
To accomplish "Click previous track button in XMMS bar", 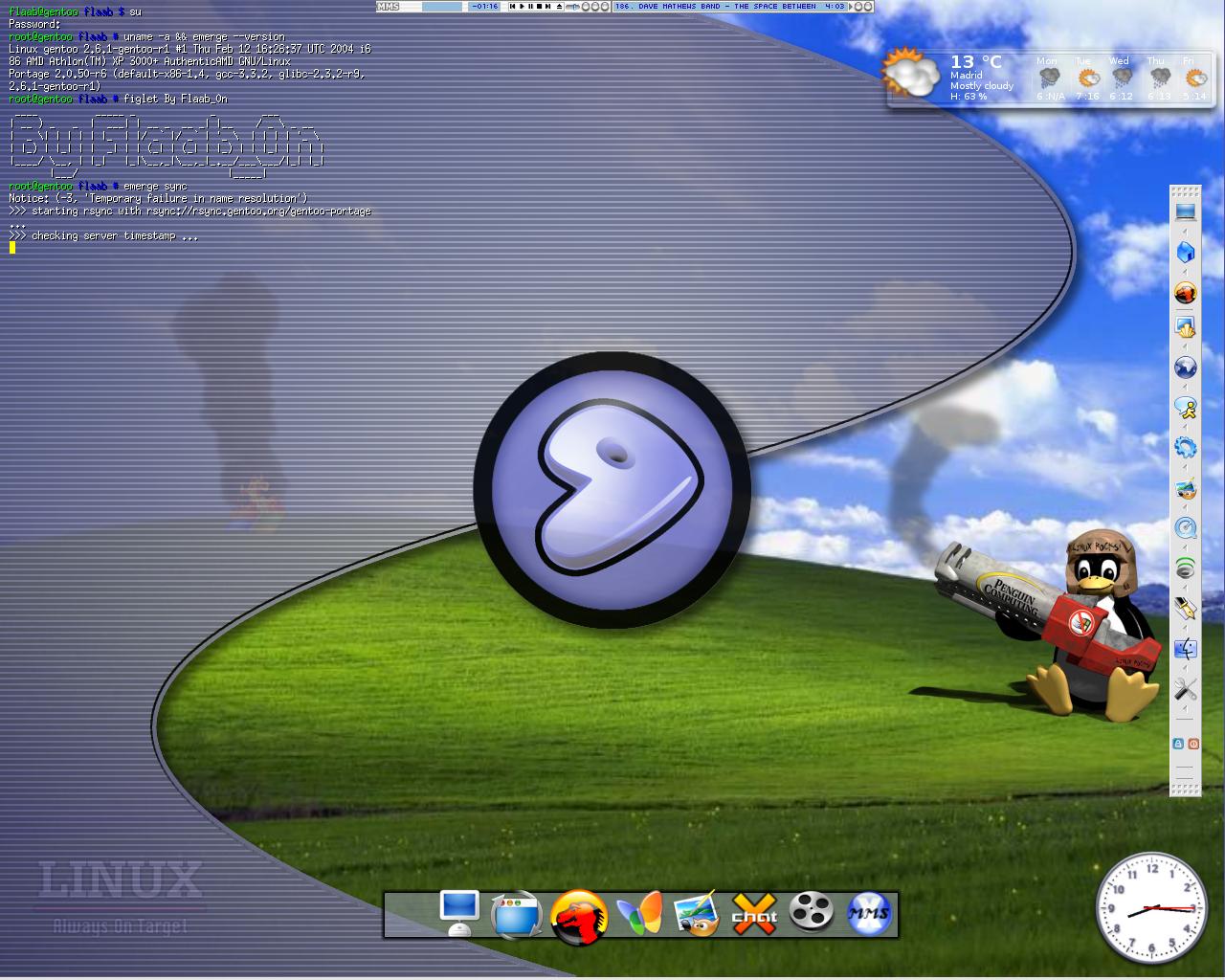I will [512, 6].
